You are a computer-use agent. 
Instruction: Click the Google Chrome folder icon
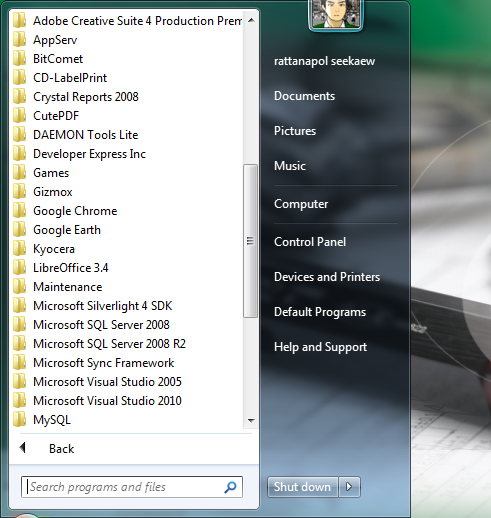point(19,211)
